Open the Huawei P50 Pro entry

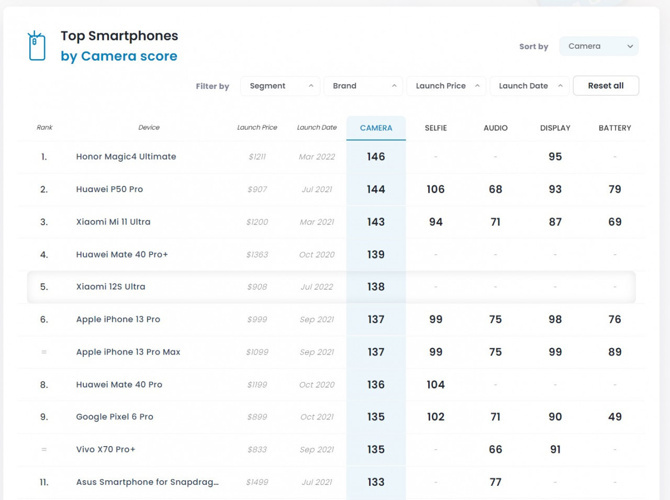tap(109, 189)
